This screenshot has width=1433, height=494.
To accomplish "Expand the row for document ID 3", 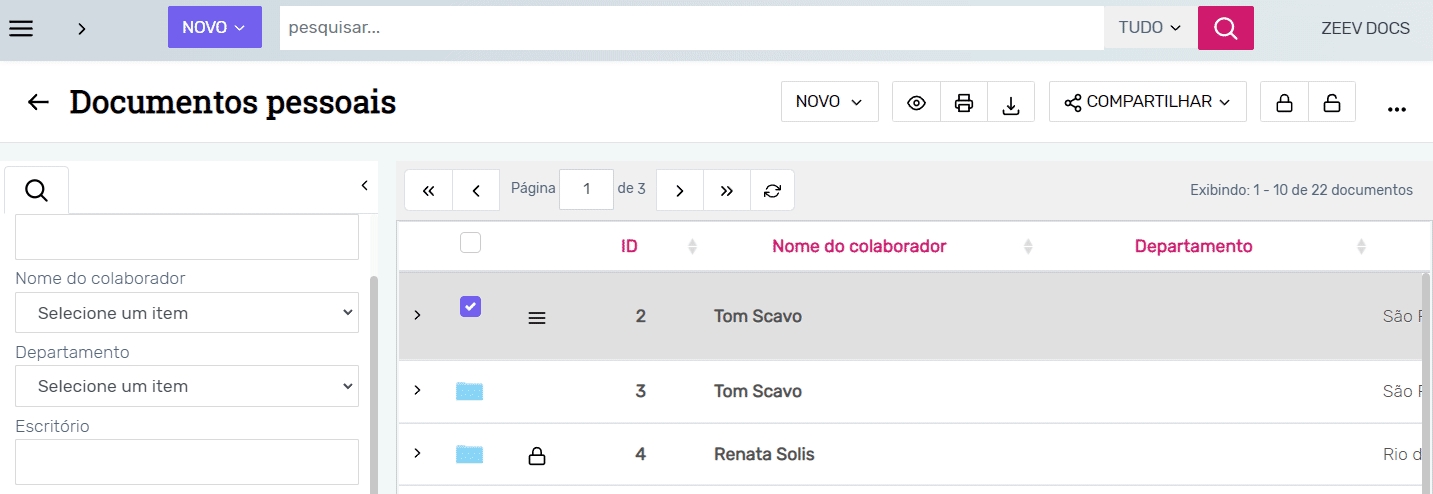I will 417,390.
